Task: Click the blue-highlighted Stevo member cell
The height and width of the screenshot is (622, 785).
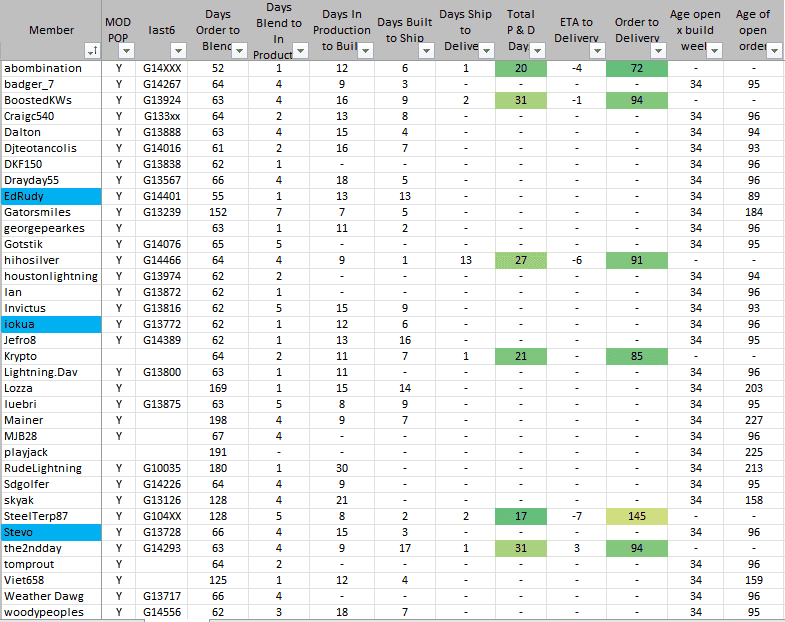Action: point(51,532)
